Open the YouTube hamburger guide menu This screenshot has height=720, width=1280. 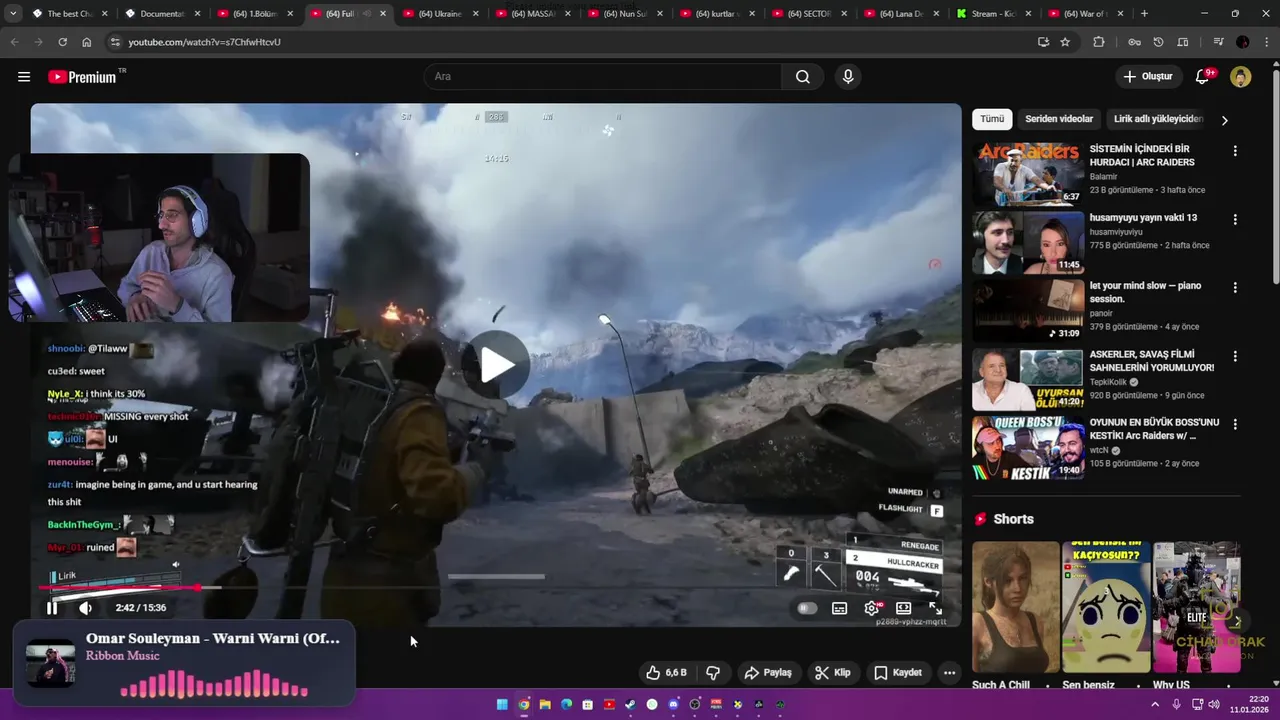click(24, 77)
